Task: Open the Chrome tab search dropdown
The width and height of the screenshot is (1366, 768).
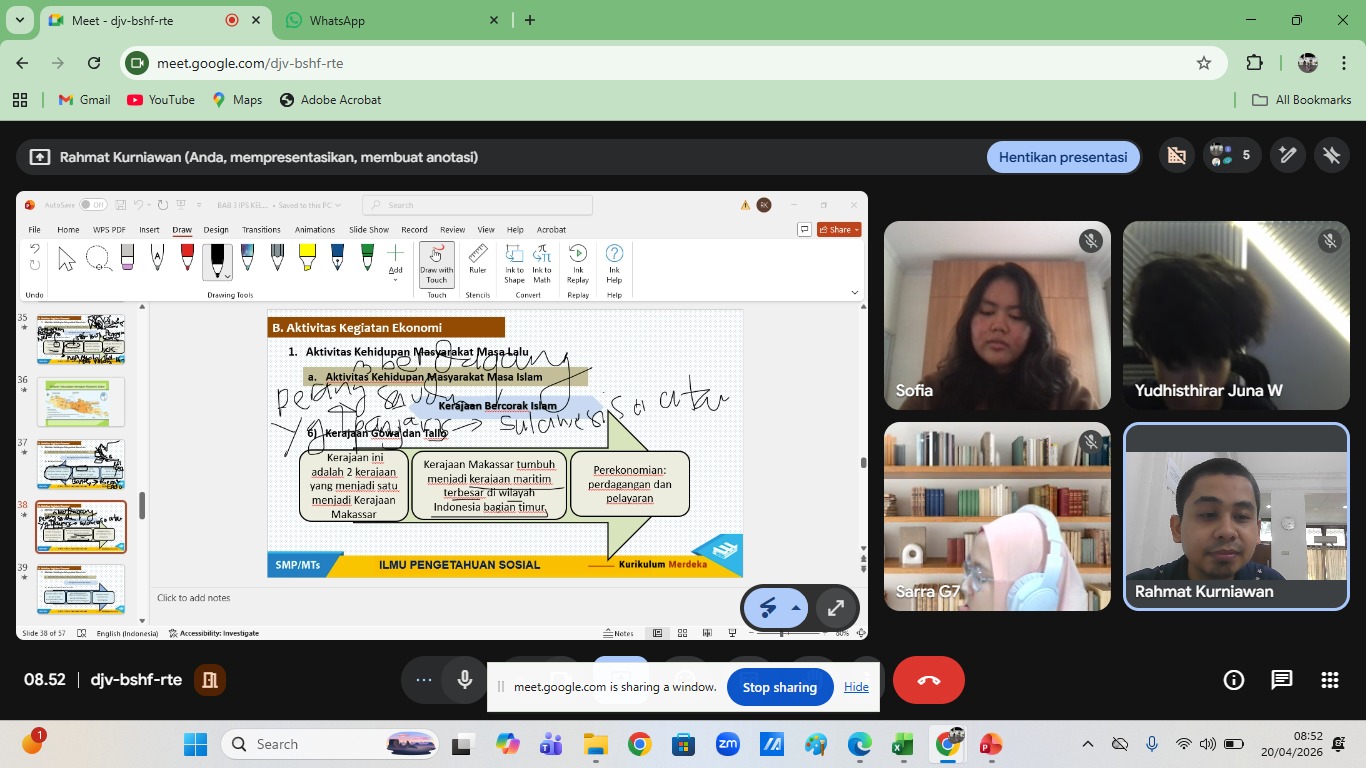Action: click(19, 20)
